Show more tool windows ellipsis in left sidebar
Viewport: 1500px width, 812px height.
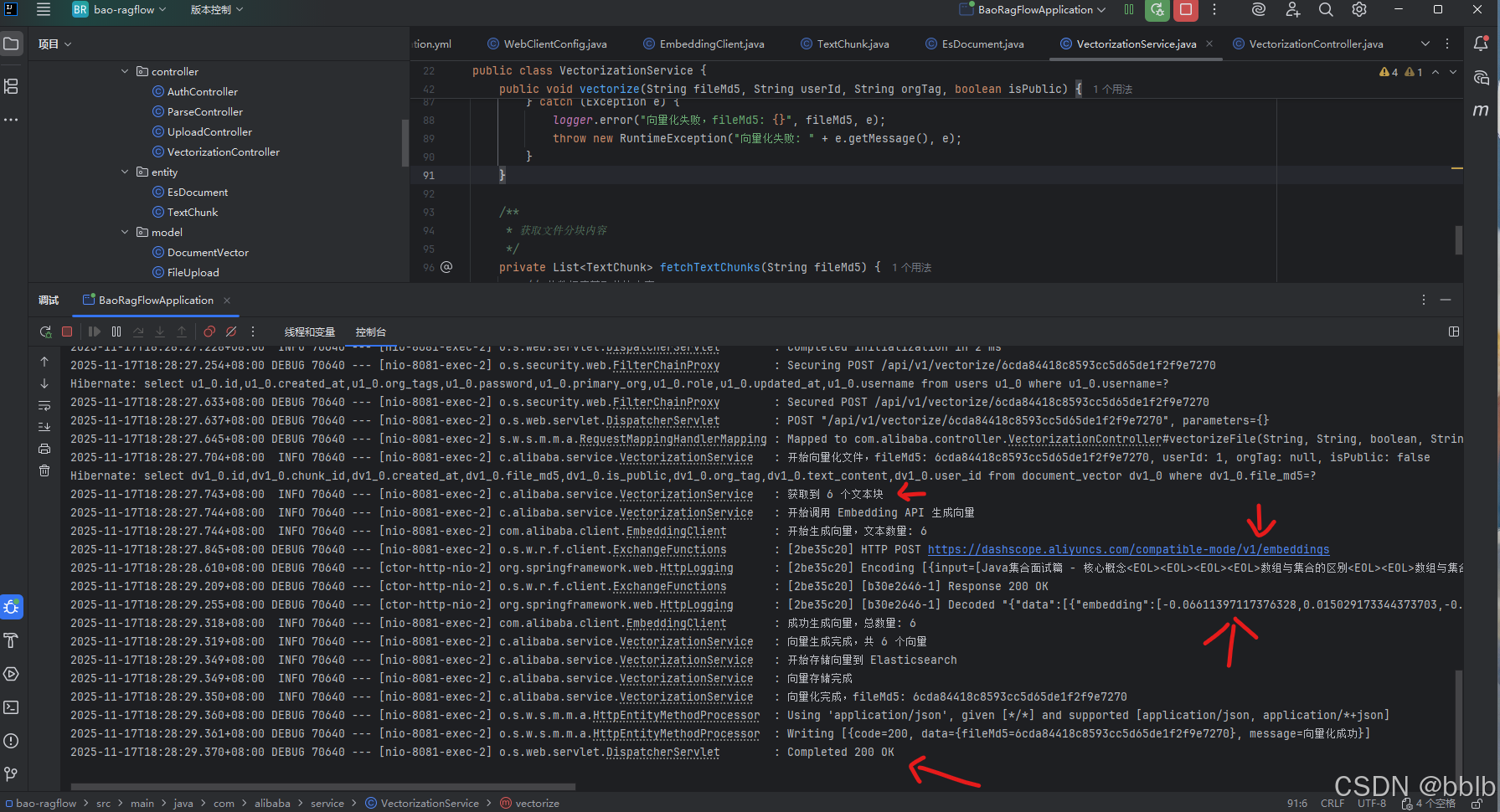(x=11, y=120)
